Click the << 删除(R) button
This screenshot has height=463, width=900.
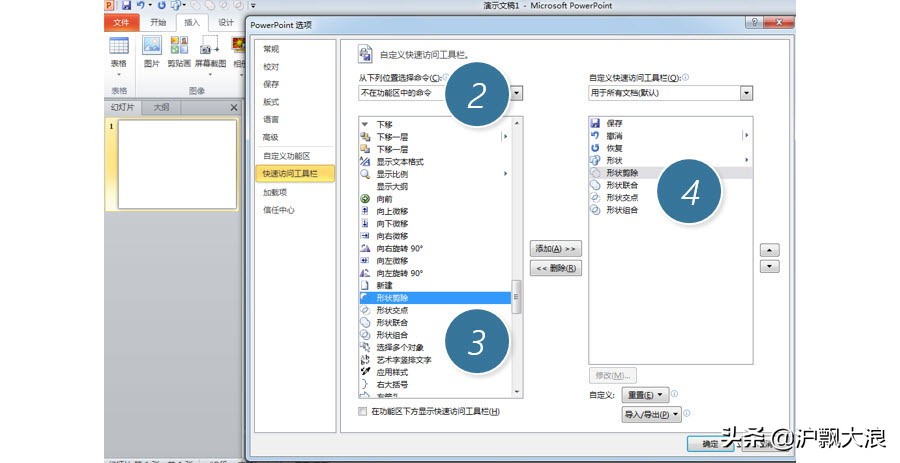pos(556,268)
